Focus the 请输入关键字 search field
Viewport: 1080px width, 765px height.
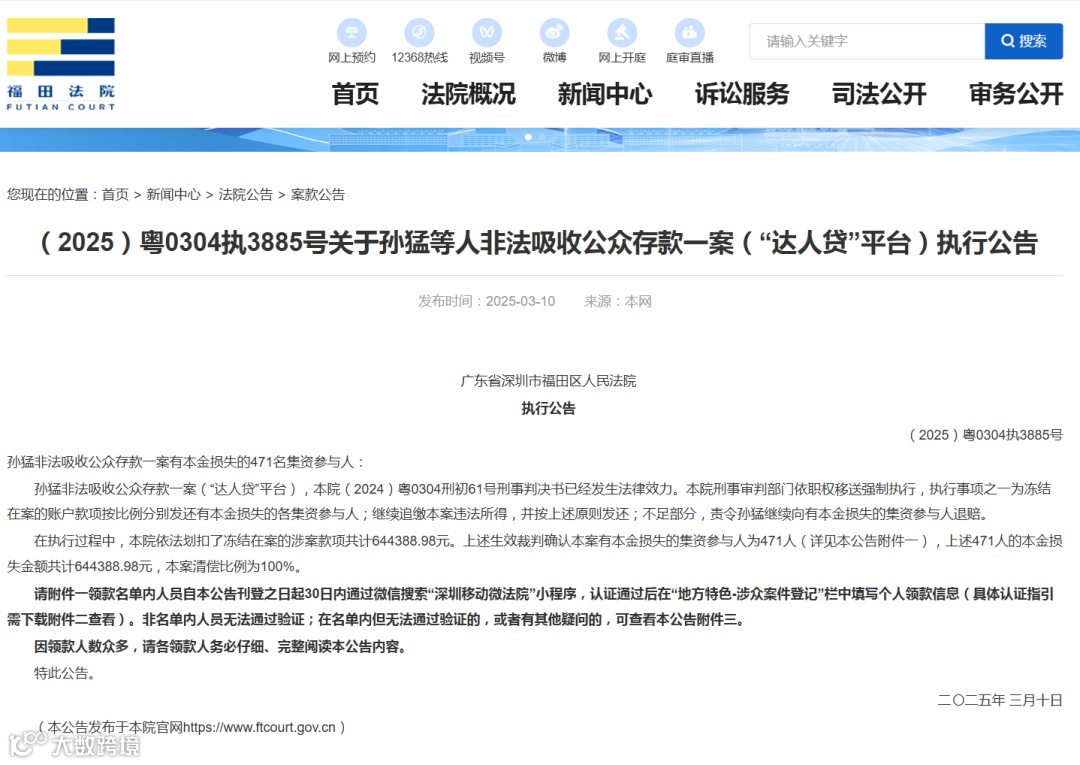point(867,41)
